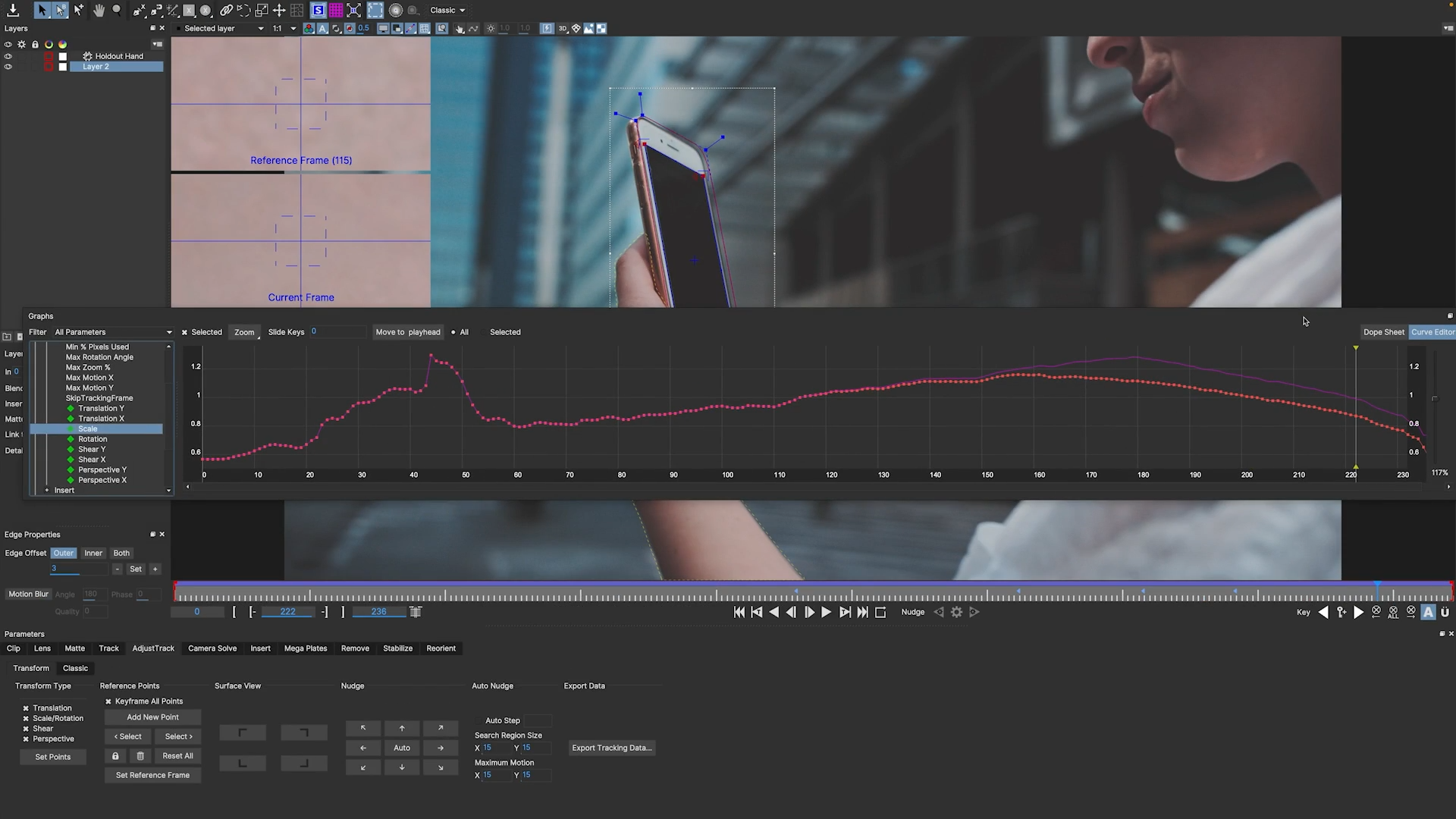Toggle the pink Grid display icon
The height and width of the screenshot is (819, 1456).
[335, 11]
